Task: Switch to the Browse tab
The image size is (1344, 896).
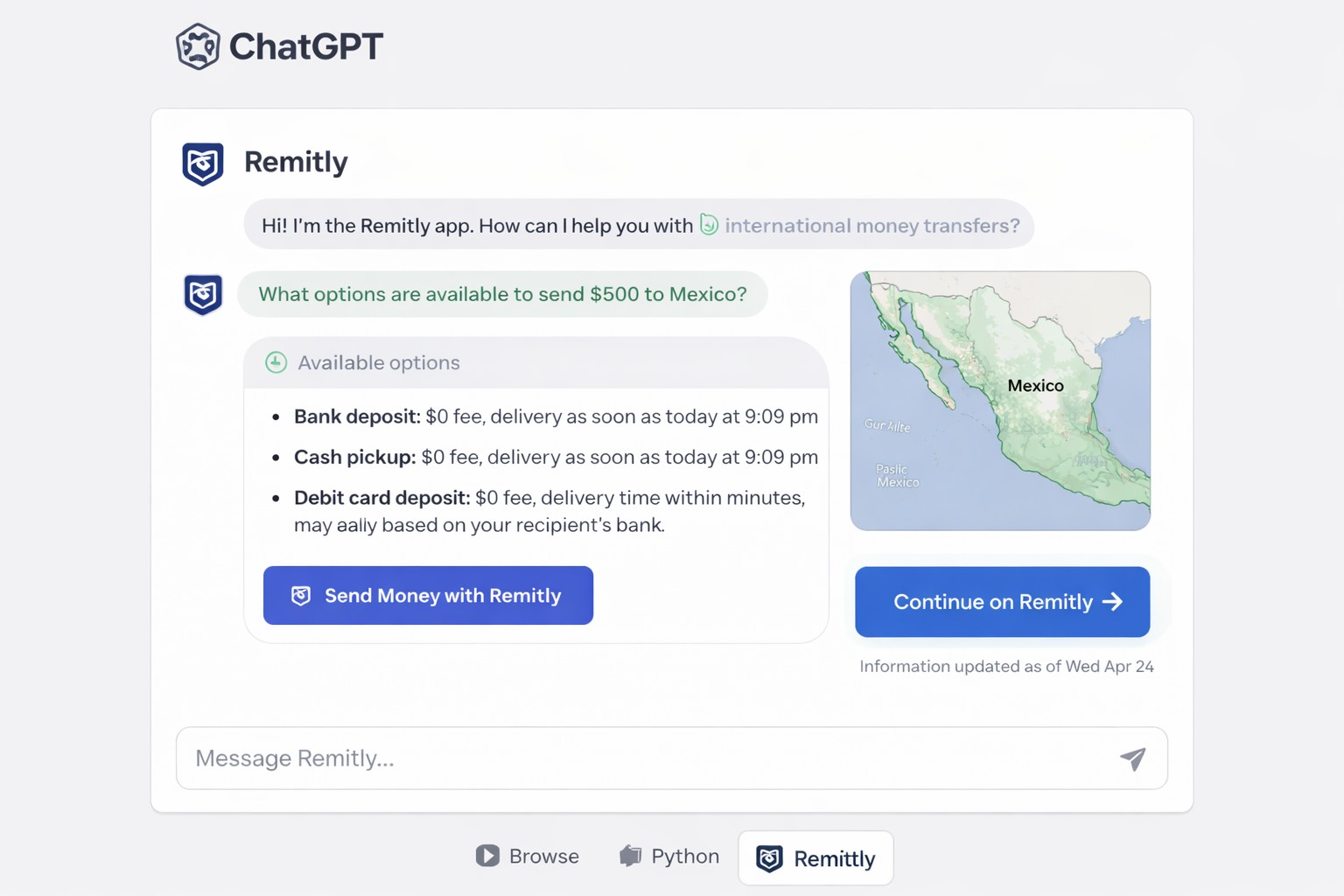Action: tap(528, 856)
